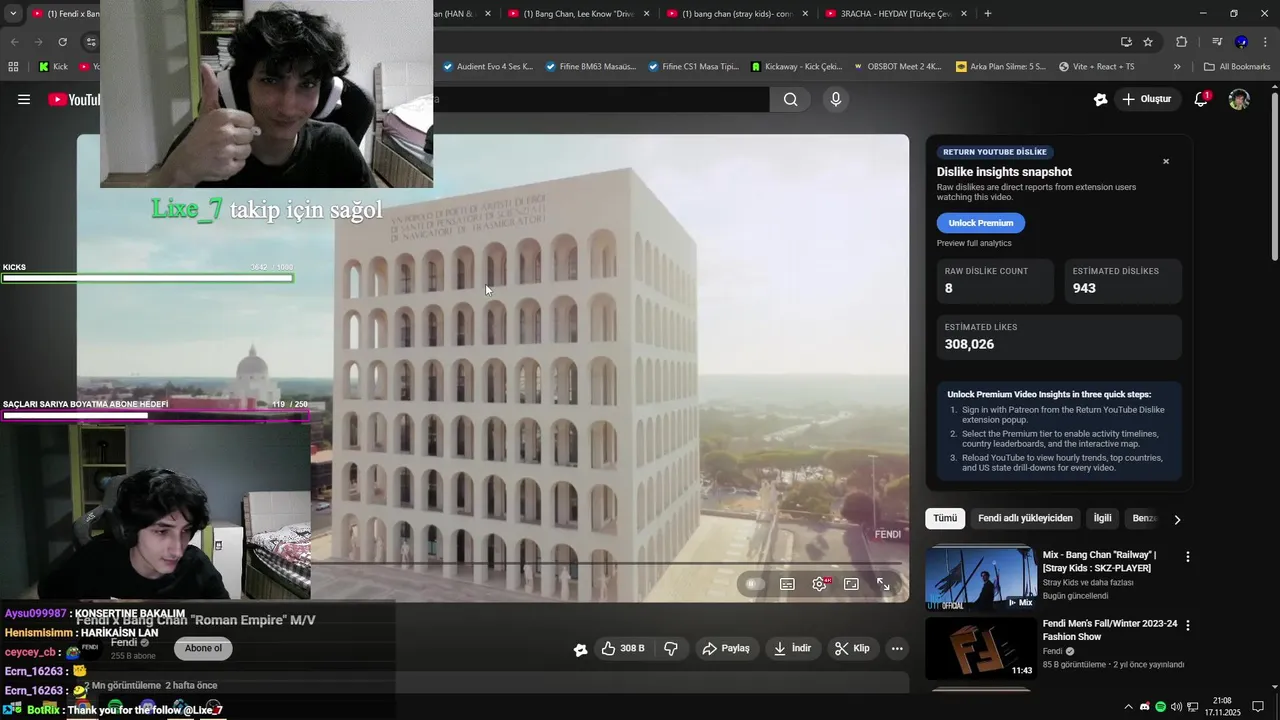This screenshot has height=720, width=1280.
Task: Click Abone ol subscribe button
Action: point(203,648)
